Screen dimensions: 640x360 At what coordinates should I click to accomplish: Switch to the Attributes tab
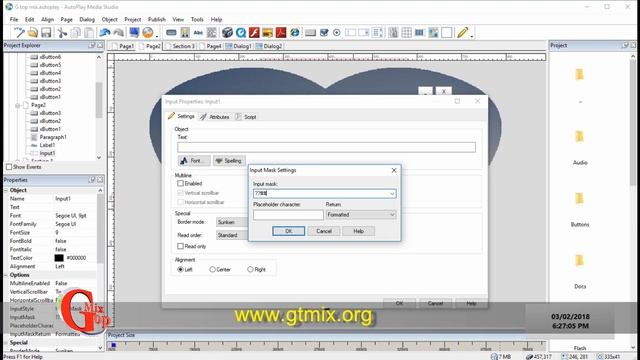tap(215, 117)
